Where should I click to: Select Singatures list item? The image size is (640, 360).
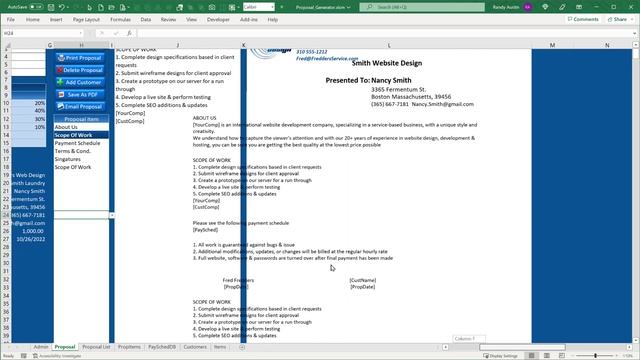(x=81, y=159)
